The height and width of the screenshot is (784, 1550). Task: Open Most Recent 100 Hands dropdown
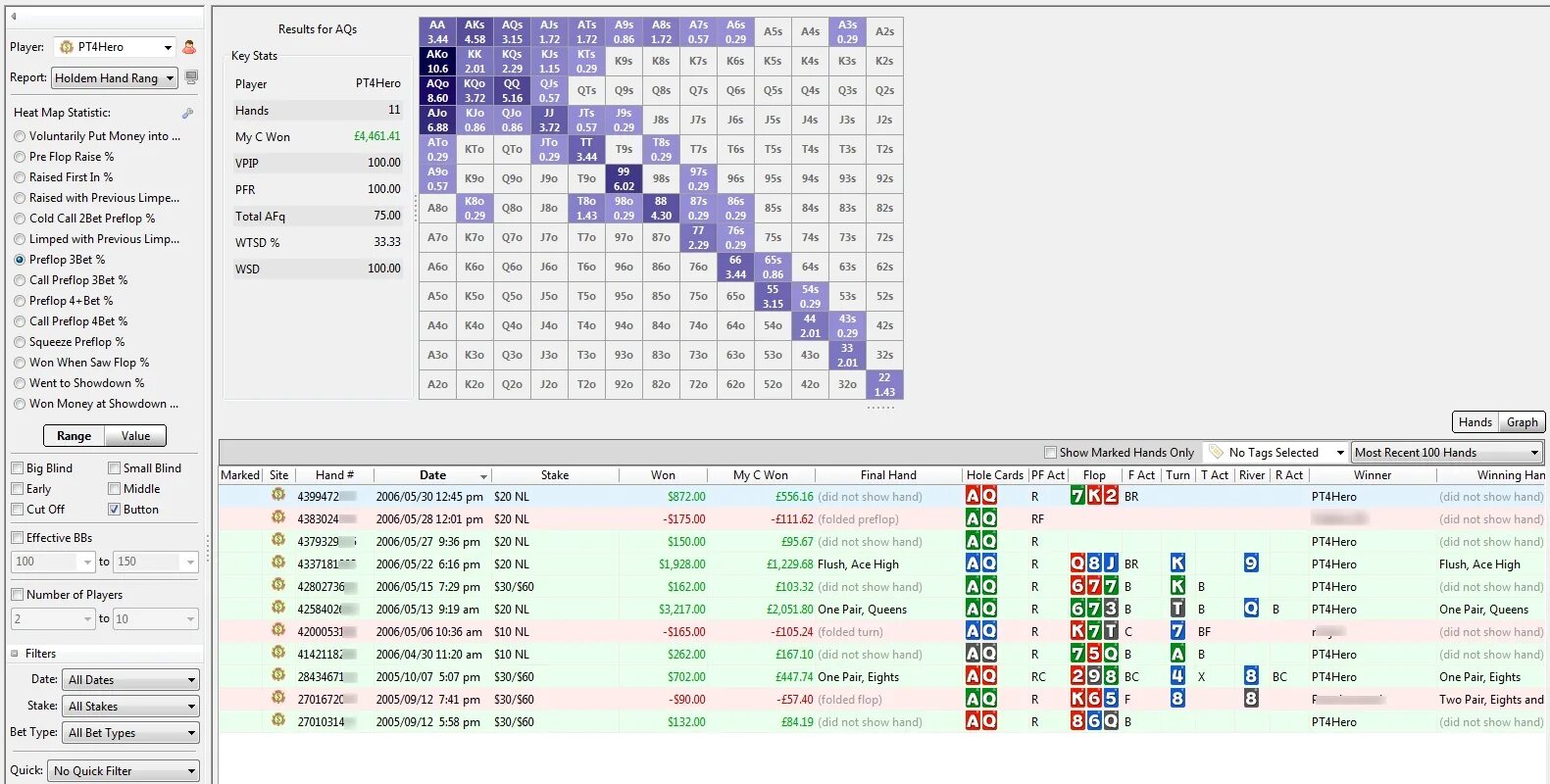tap(1447, 452)
